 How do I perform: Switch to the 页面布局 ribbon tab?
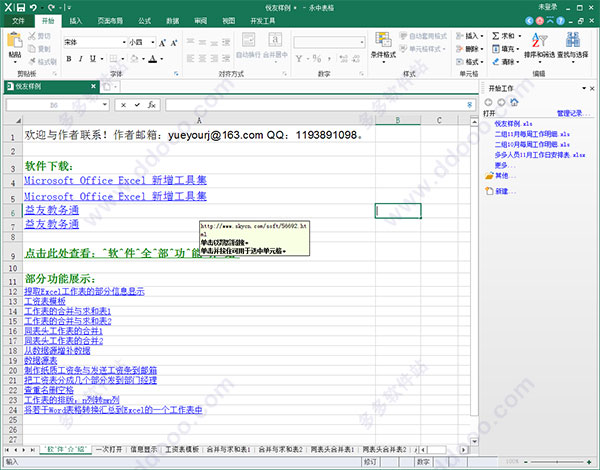[x=110, y=21]
